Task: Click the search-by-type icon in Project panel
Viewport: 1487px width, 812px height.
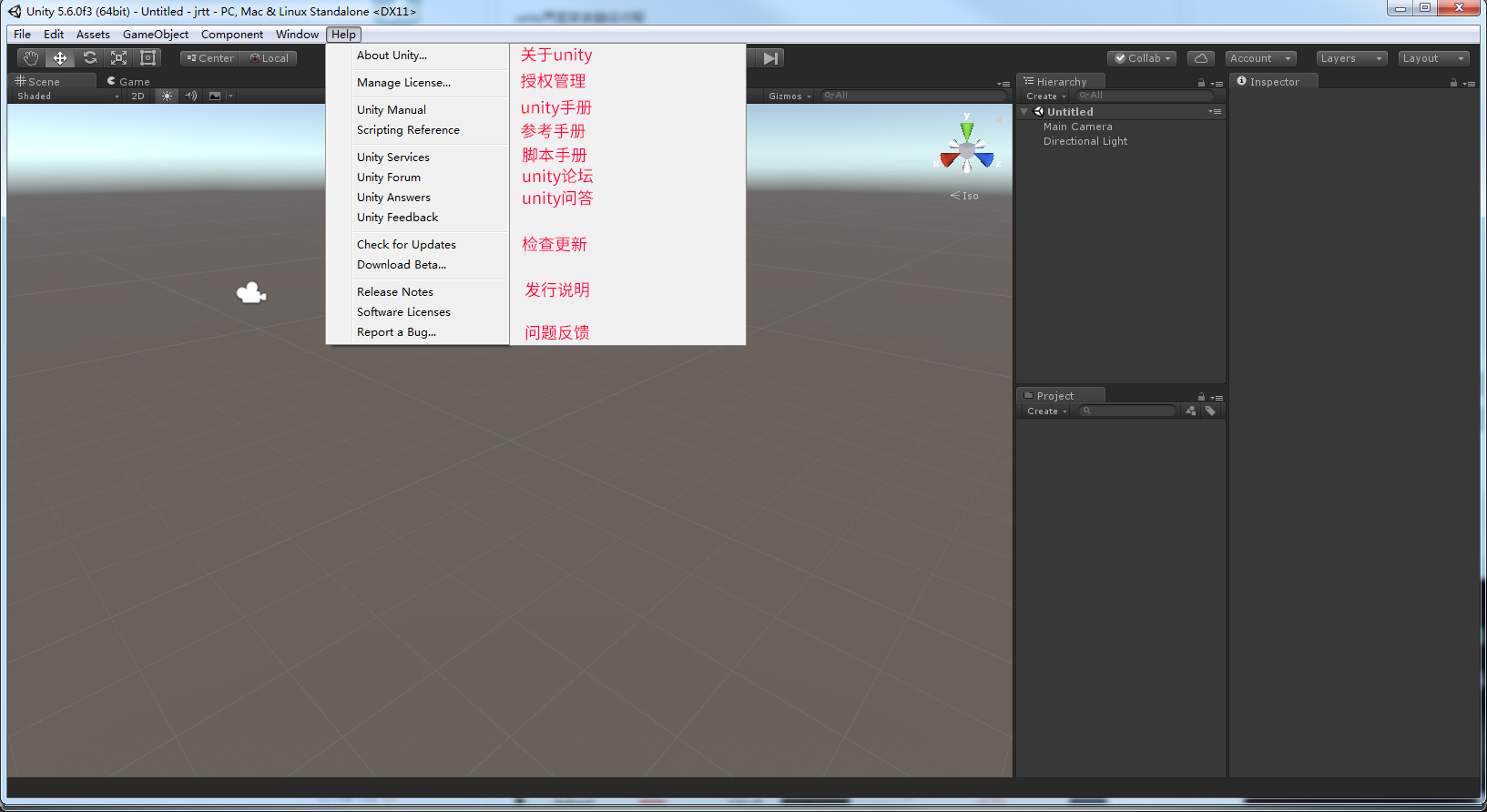Action: (x=1191, y=411)
